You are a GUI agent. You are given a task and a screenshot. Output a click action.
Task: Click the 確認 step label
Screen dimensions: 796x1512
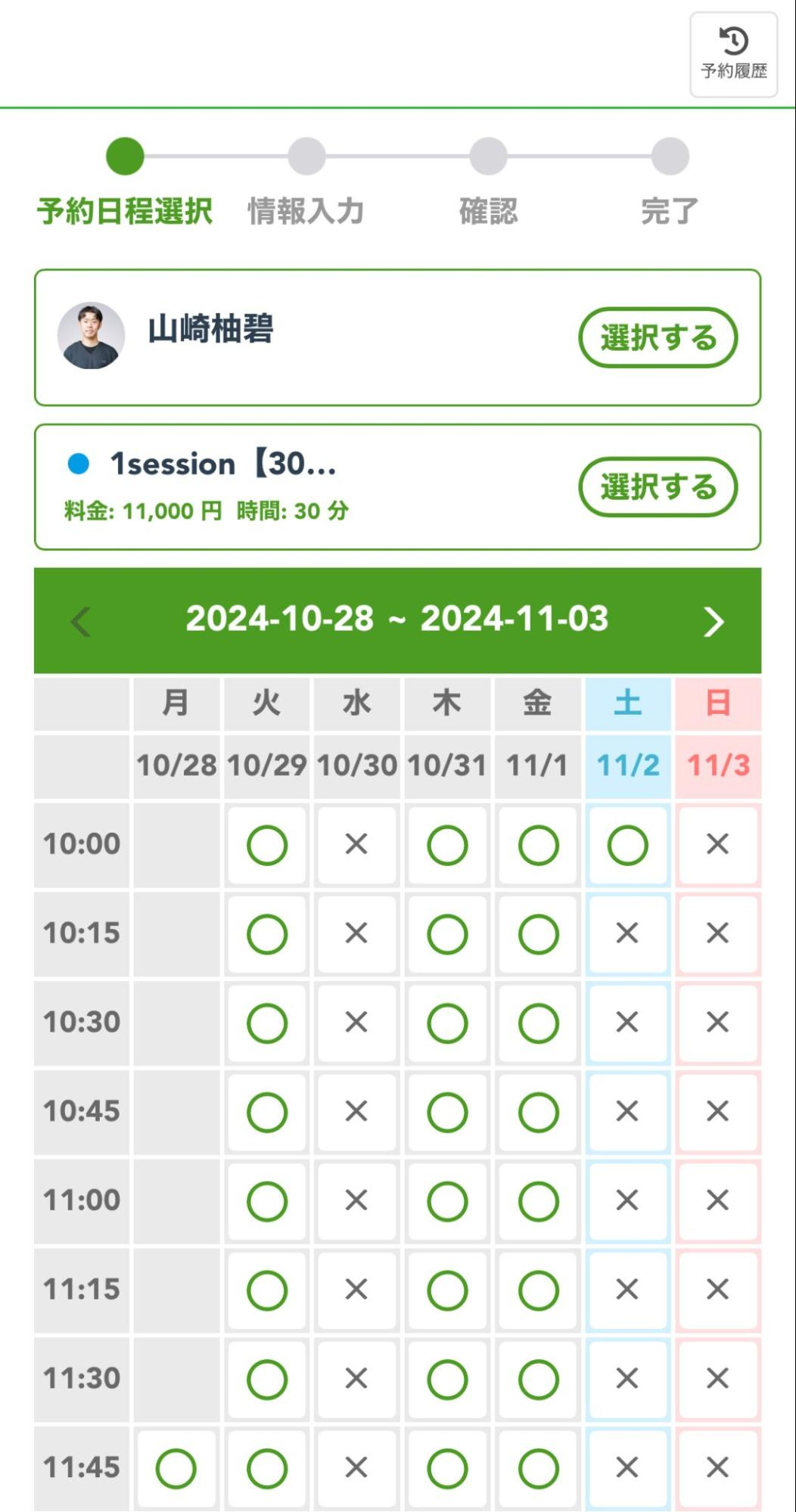click(488, 211)
